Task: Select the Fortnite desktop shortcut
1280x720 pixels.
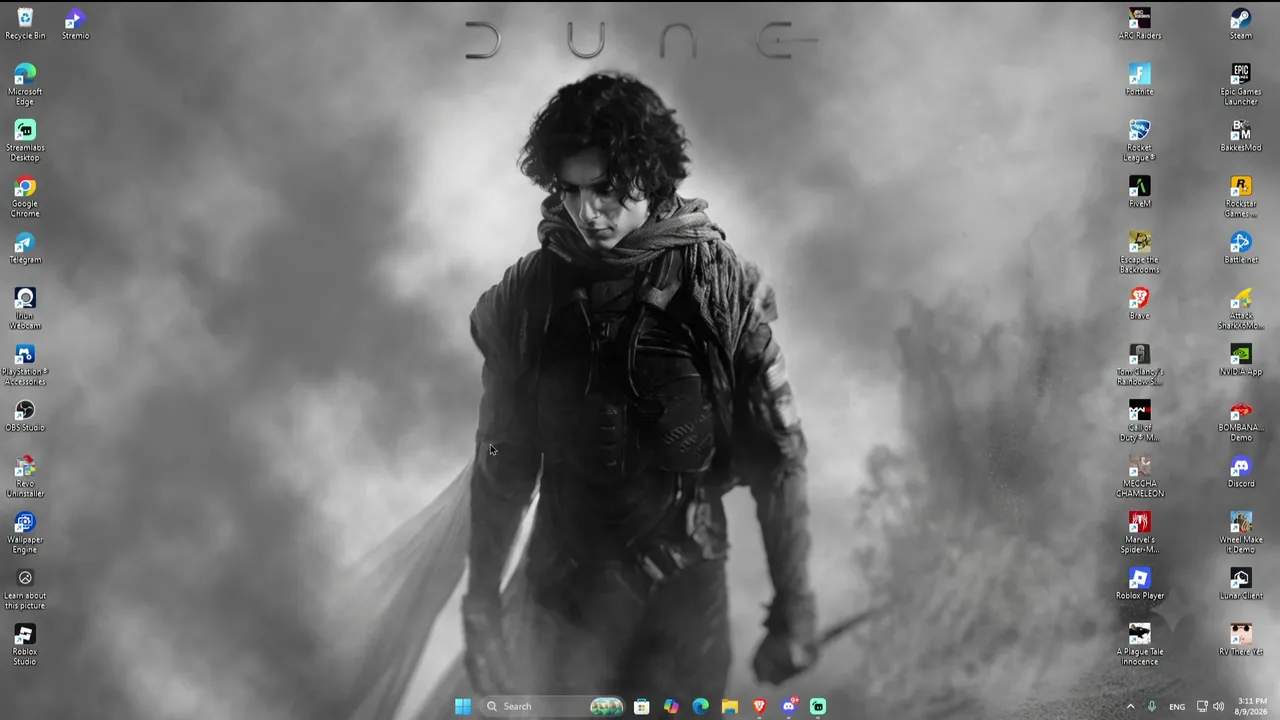Action: 1140,80
